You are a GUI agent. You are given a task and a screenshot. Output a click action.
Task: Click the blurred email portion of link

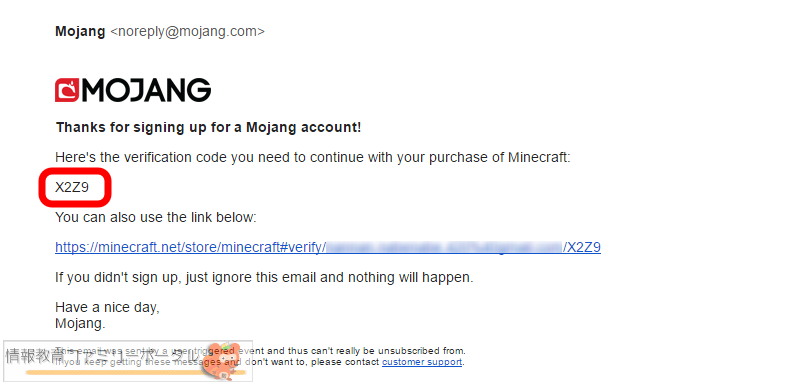point(445,248)
